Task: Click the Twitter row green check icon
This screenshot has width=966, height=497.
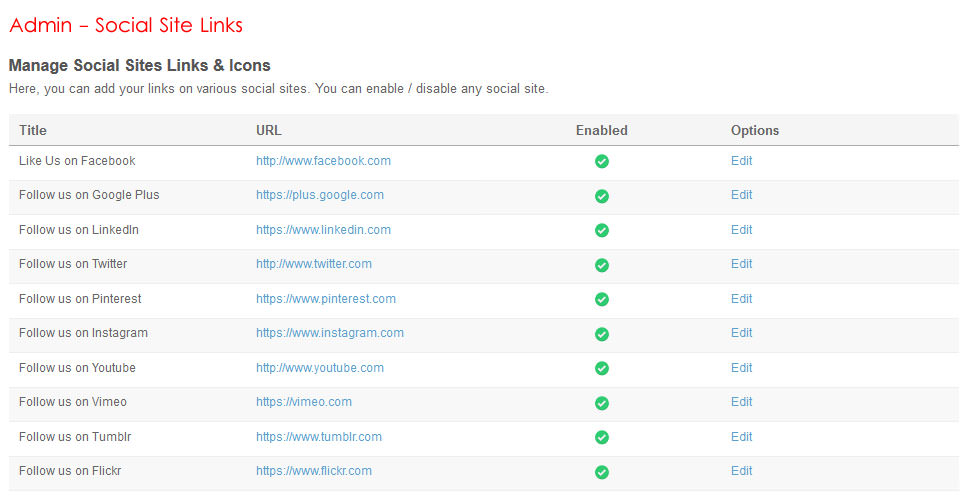Action: (602, 265)
